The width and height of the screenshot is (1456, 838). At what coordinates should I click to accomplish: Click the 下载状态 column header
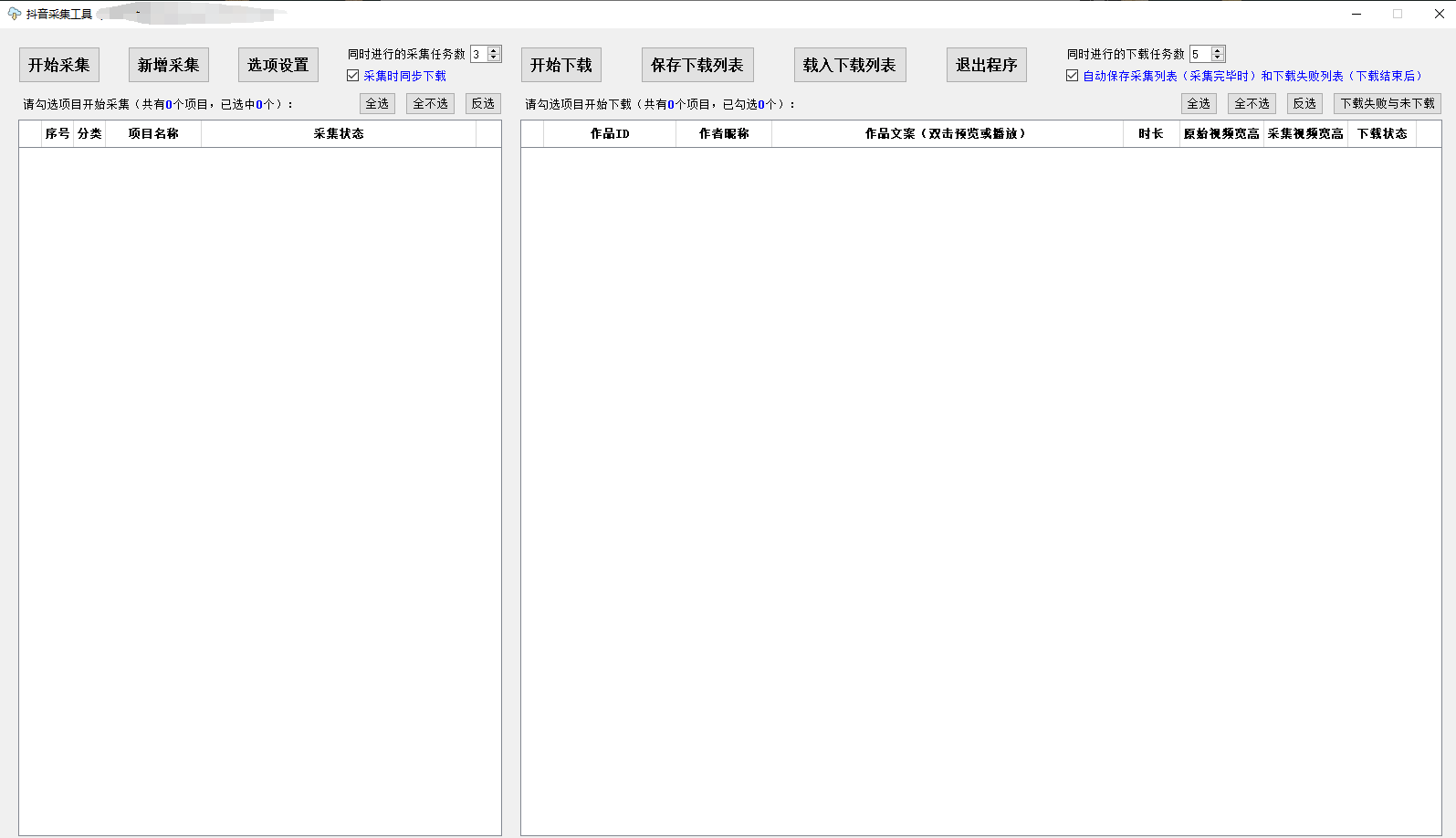click(1382, 133)
